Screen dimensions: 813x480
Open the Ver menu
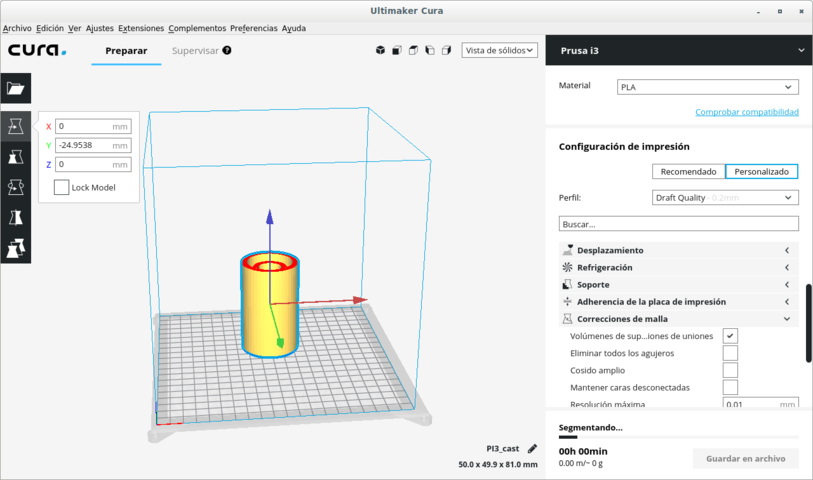[x=75, y=28]
